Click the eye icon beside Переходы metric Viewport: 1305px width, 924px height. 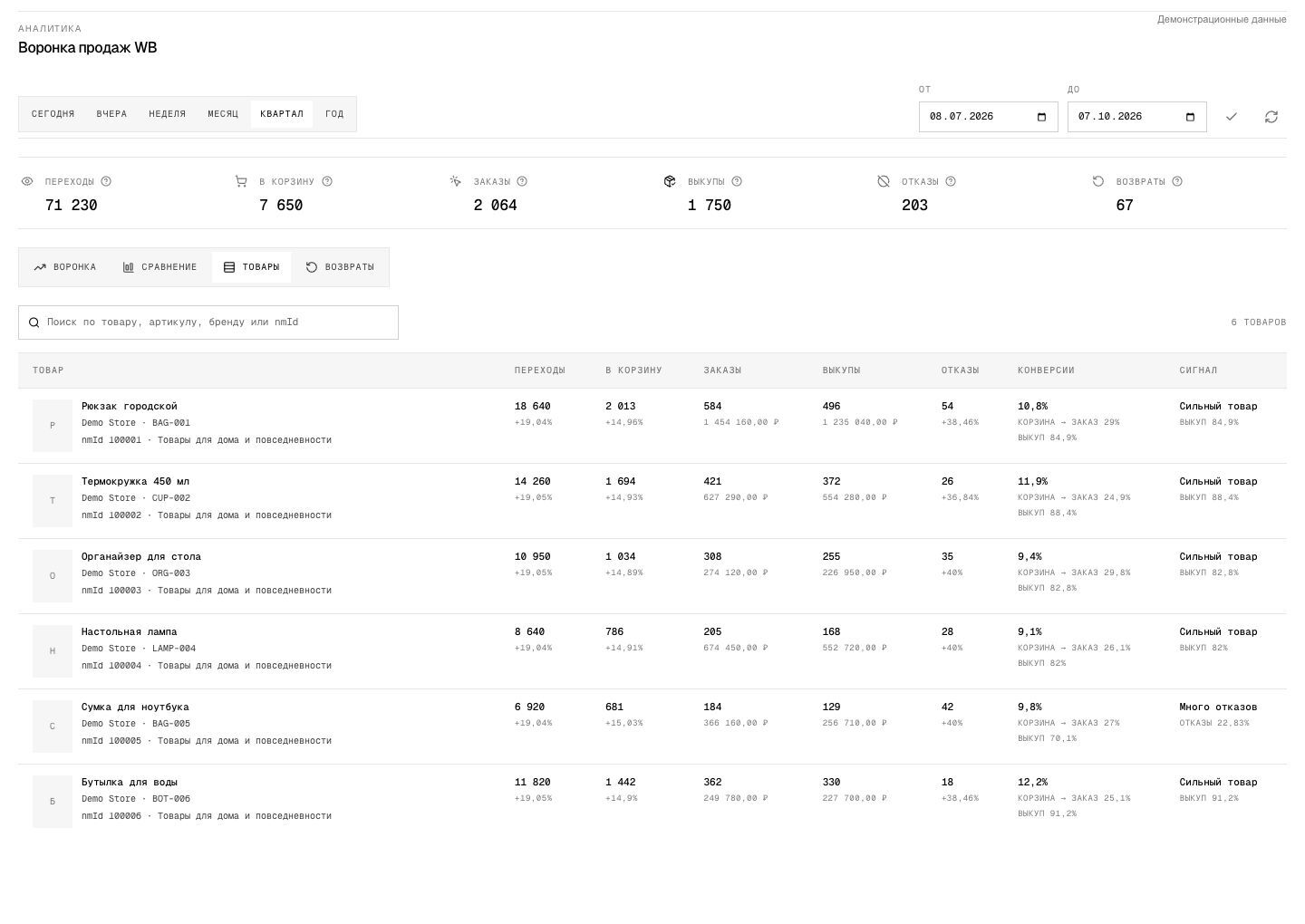(x=27, y=181)
